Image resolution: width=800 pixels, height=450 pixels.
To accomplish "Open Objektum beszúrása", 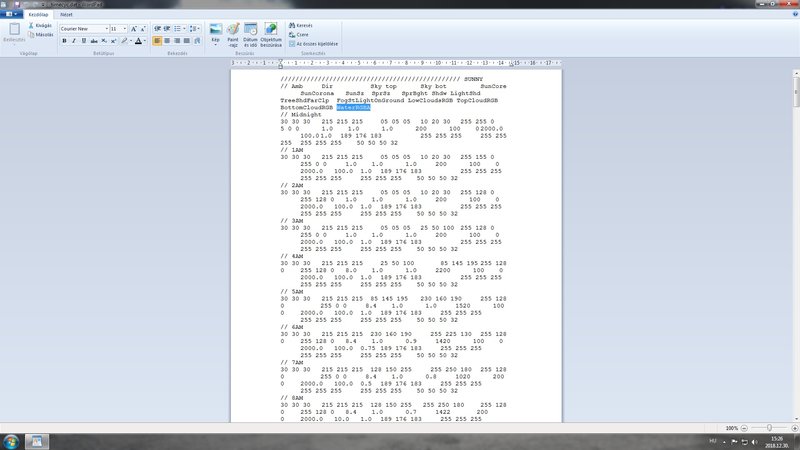I will pos(271,34).
